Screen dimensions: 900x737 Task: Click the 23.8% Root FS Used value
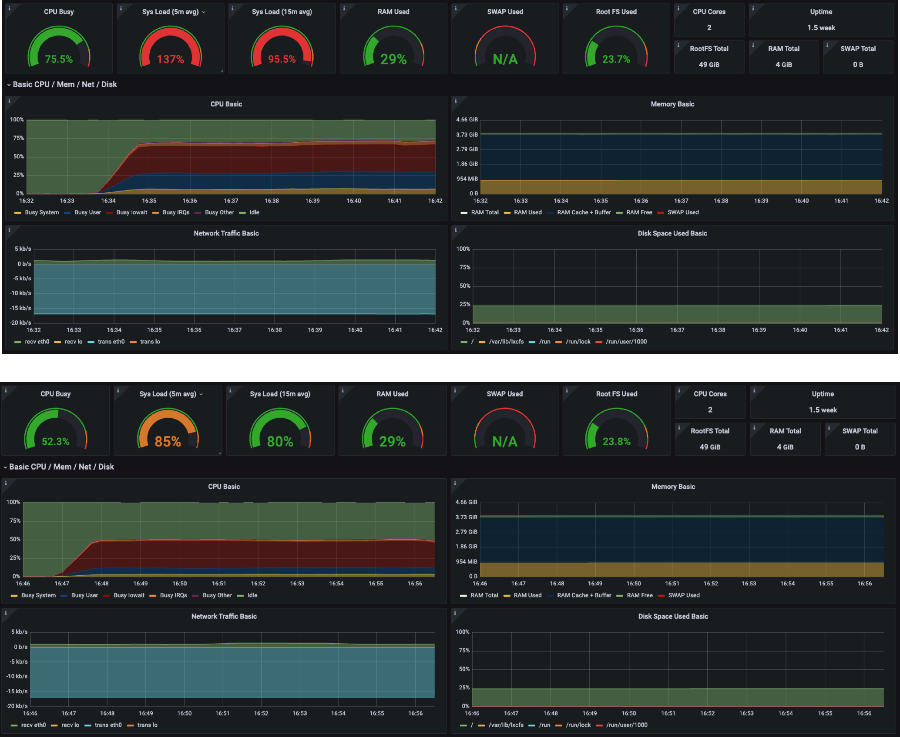pos(616,441)
